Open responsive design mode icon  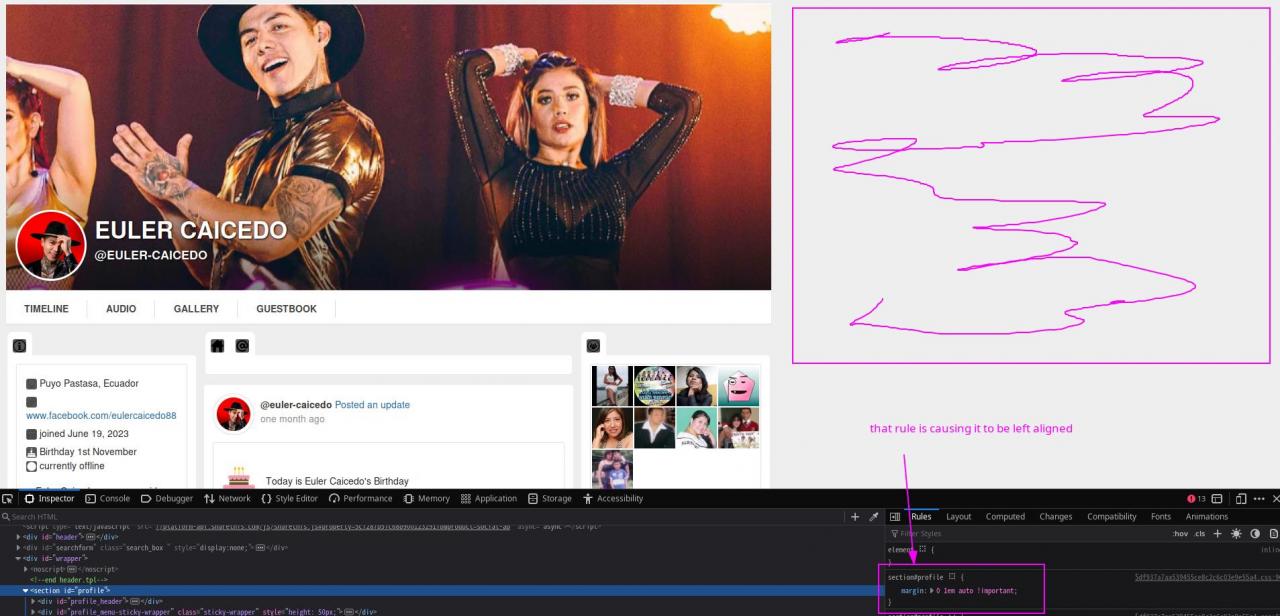click(x=1238, y=498)
